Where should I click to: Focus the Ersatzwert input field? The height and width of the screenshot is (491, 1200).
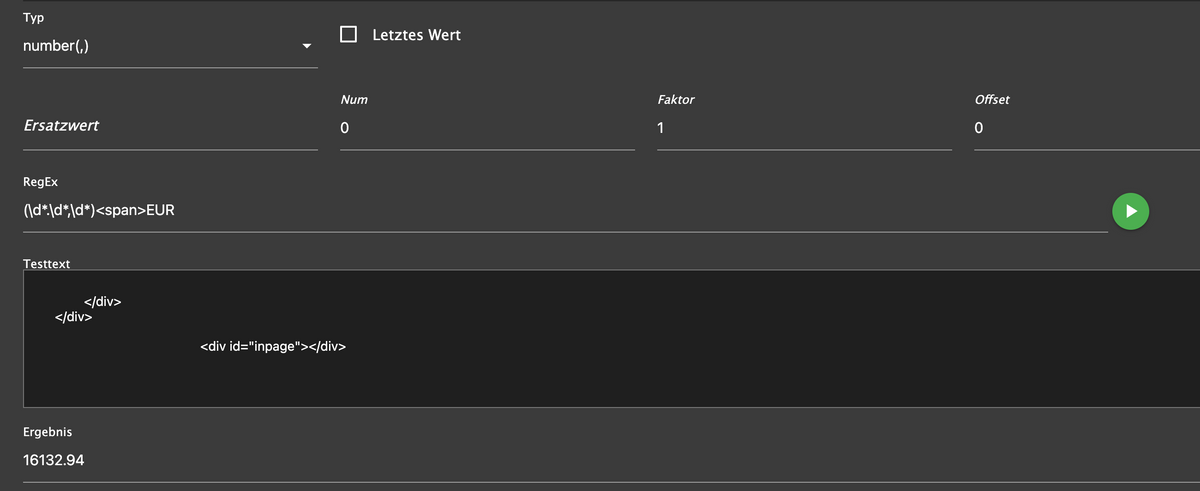pyautogui.click(x=170, y=128)
